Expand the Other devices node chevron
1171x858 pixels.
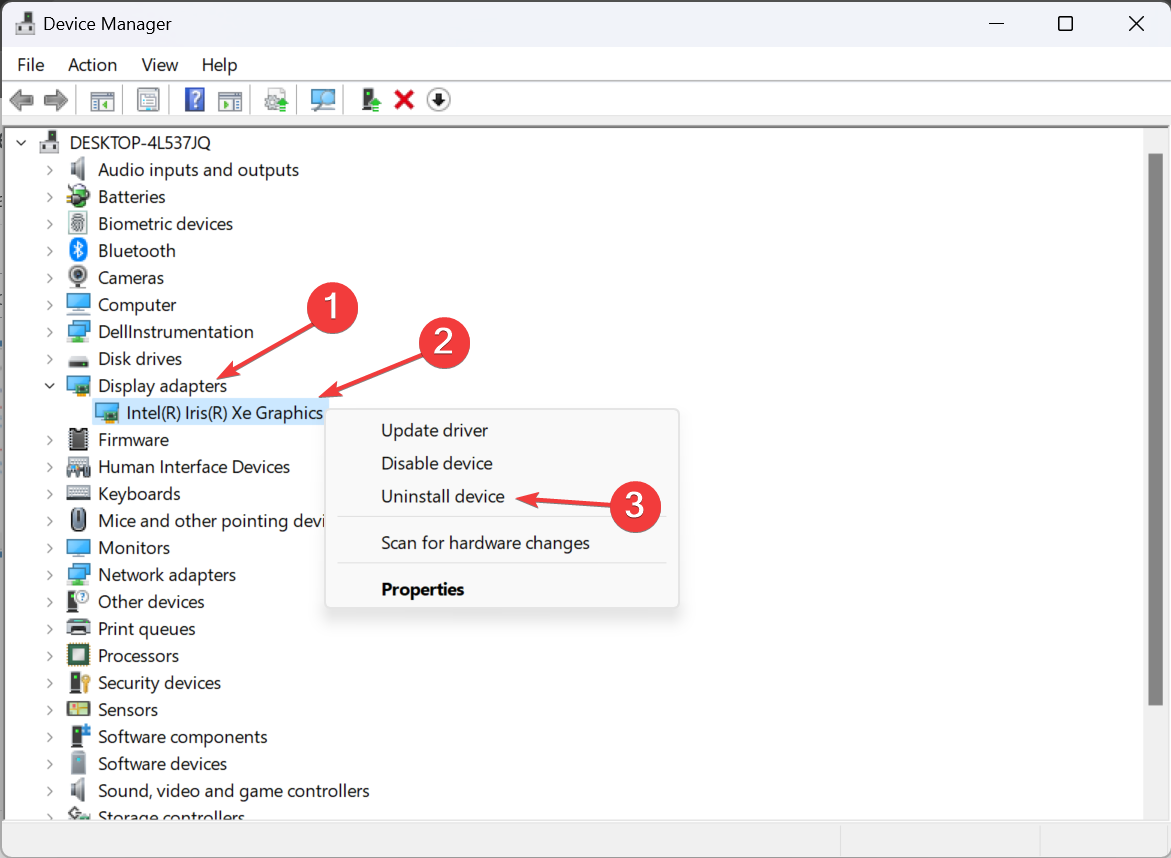click(49, 602)
